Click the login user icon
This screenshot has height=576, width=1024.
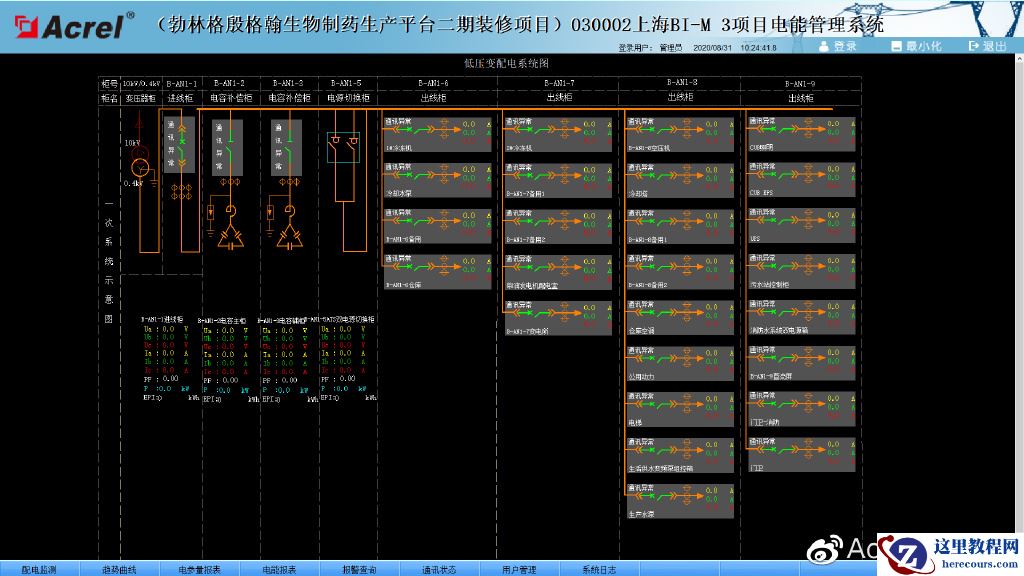click(825, 46)
